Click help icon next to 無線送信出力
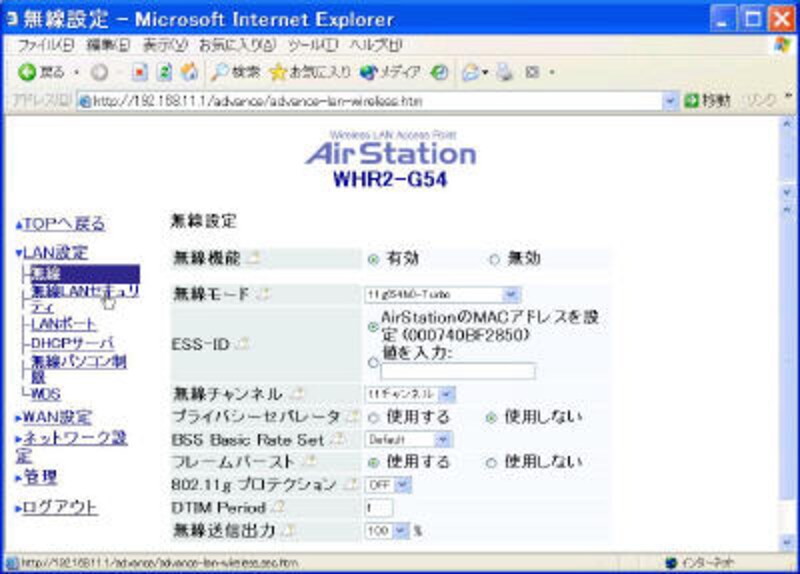 [288, 531]
